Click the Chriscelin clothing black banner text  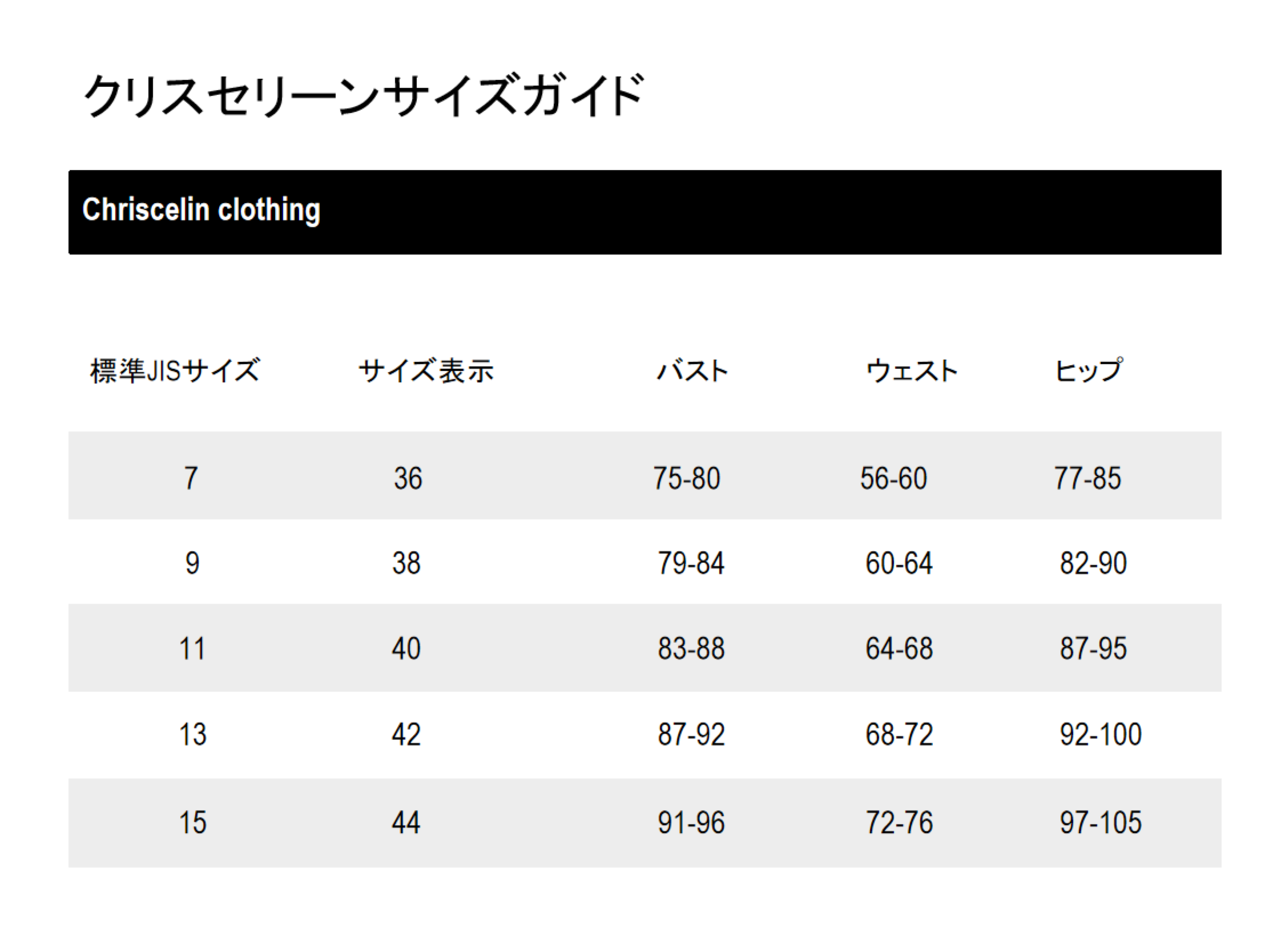click(201, 210)
